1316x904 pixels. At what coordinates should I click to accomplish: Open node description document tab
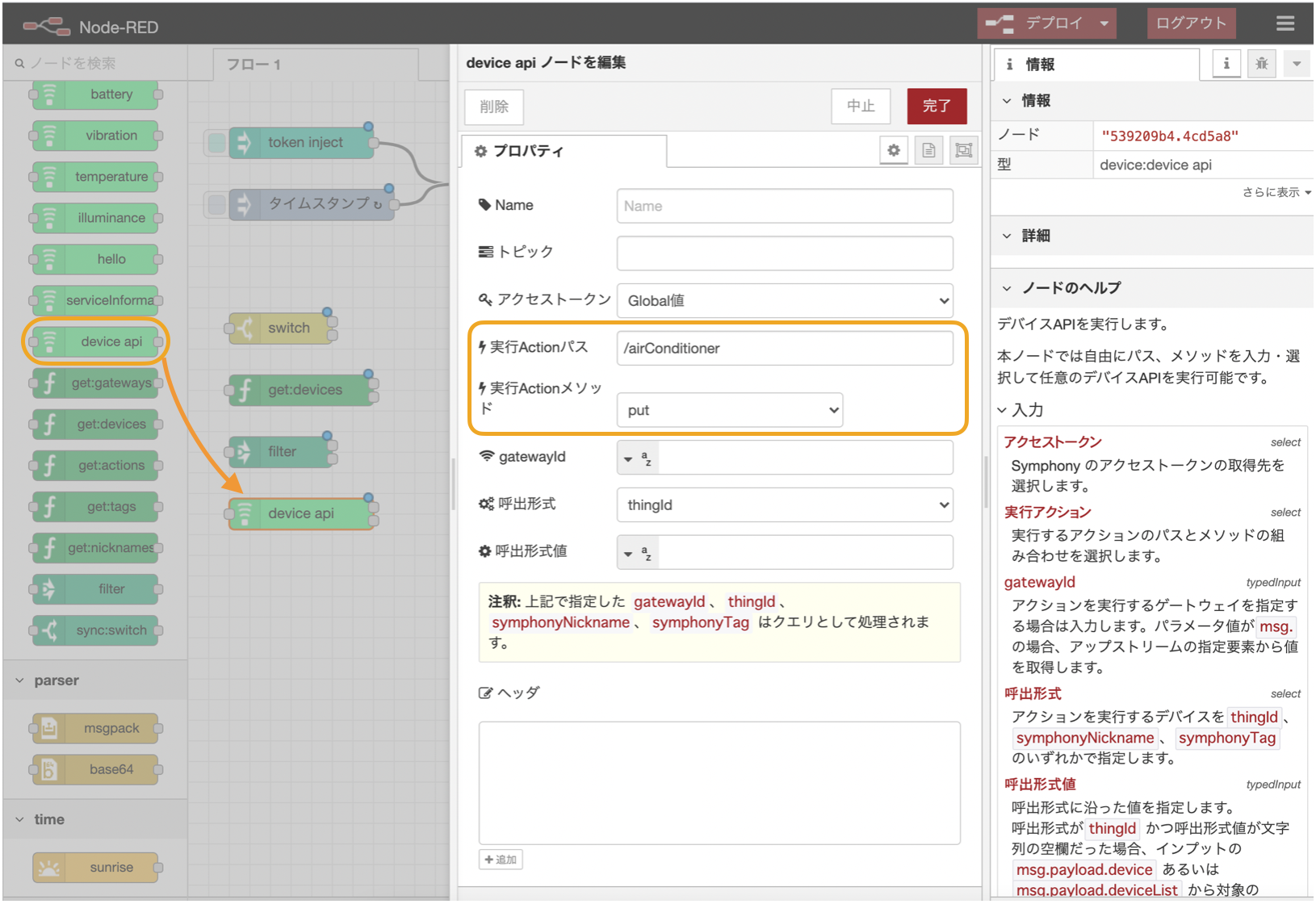point(929,150)
